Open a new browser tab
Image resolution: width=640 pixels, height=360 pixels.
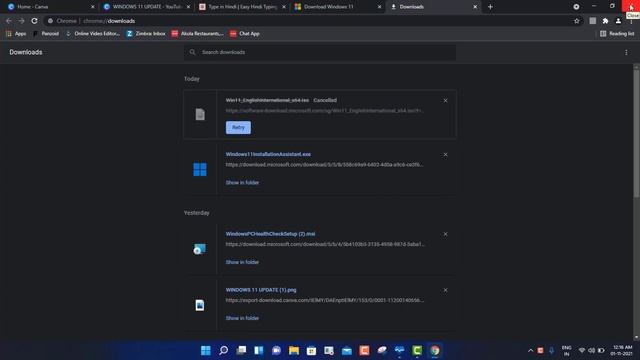tap(490, 7)
